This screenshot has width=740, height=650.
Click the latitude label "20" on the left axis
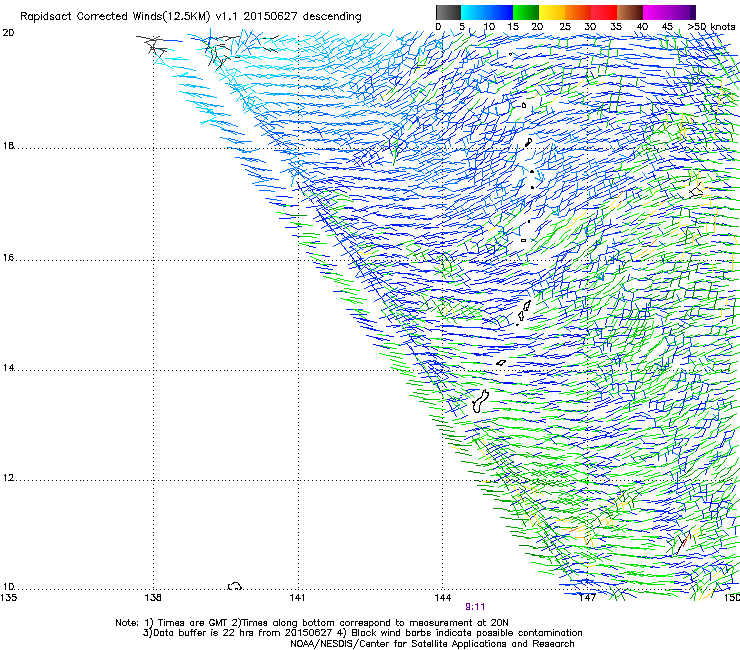[x=8, y=33]
